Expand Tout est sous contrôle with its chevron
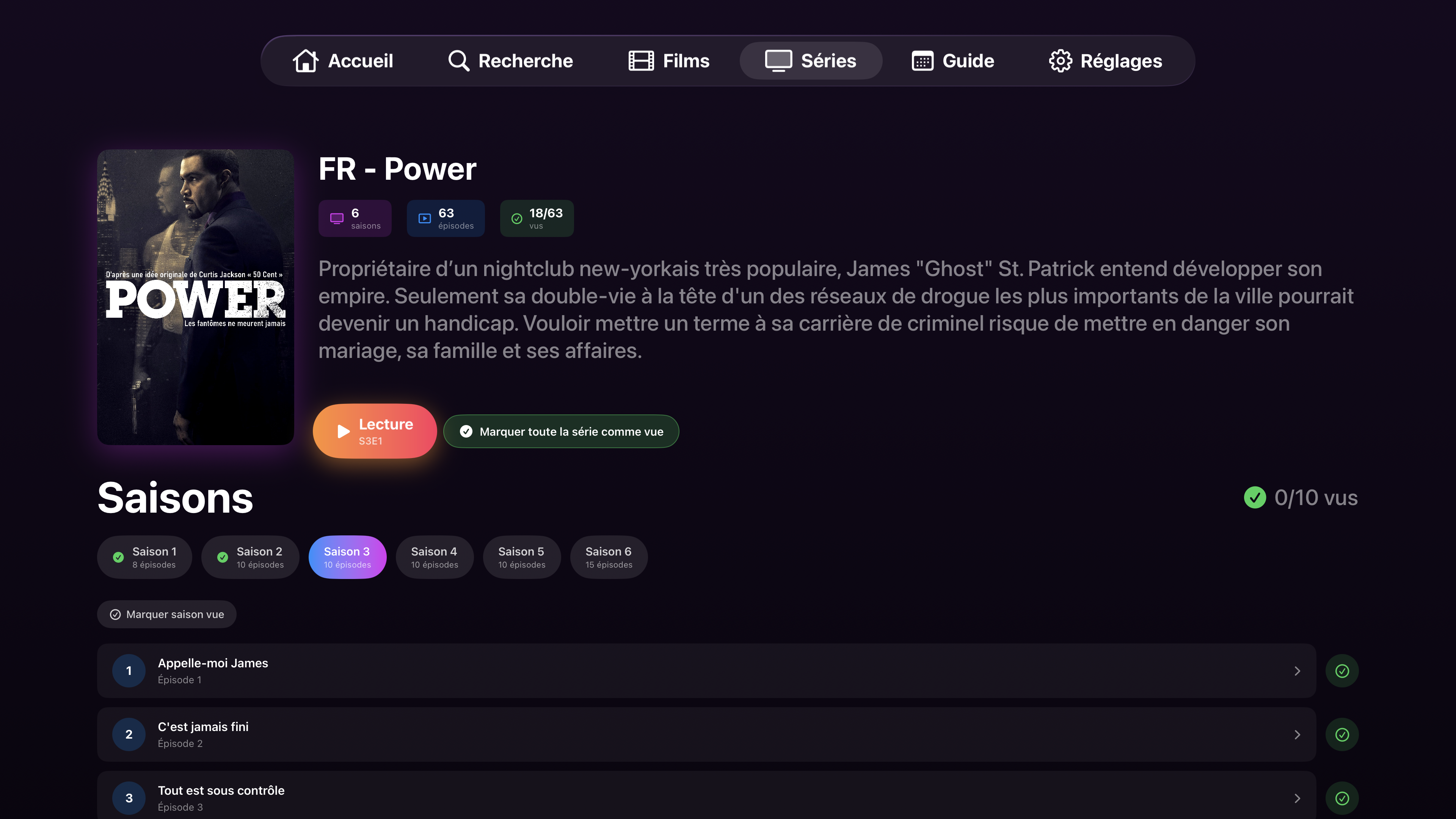The width and height of the screenshot is (1456, 819). pos(1297,797)
